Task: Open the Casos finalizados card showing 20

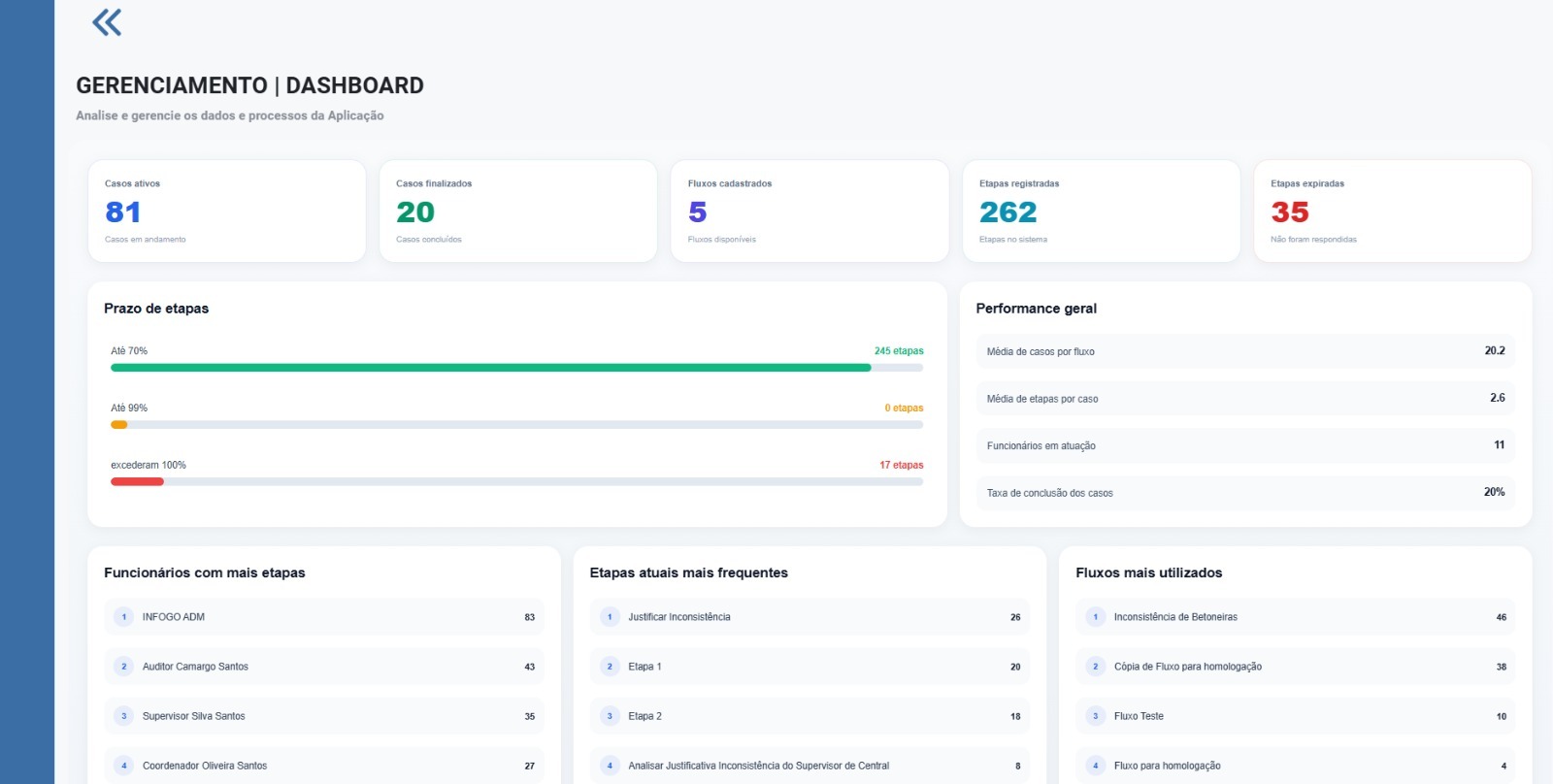Action: point(518,212)
